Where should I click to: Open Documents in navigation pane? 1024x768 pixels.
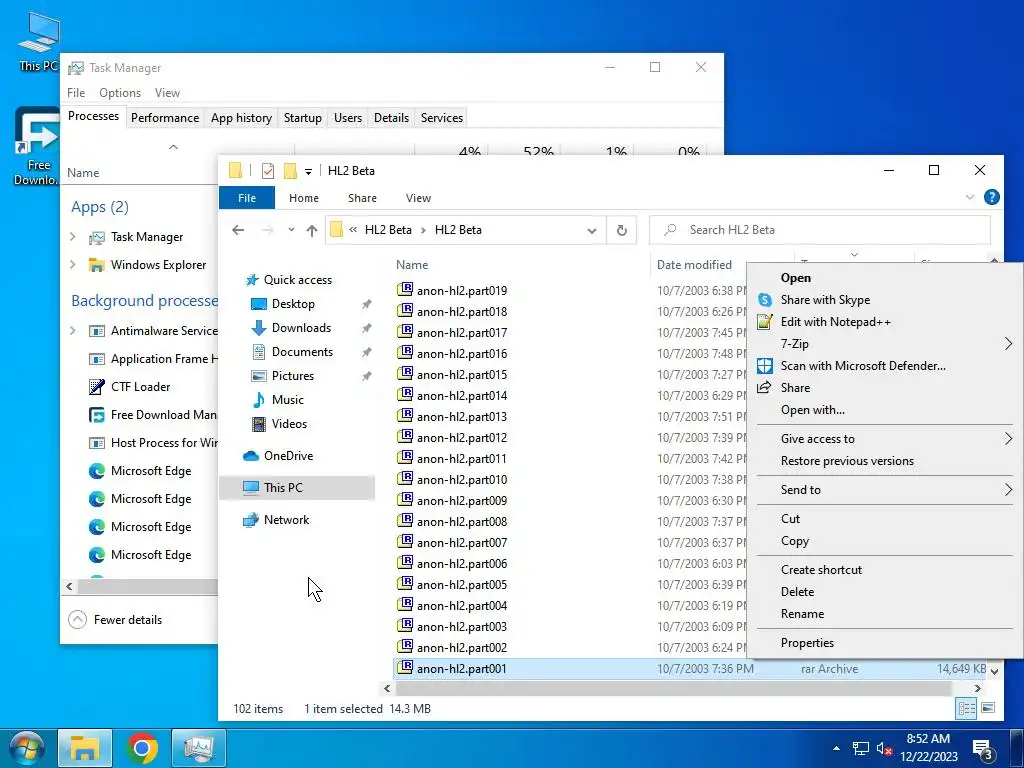[x=302, y=352]
